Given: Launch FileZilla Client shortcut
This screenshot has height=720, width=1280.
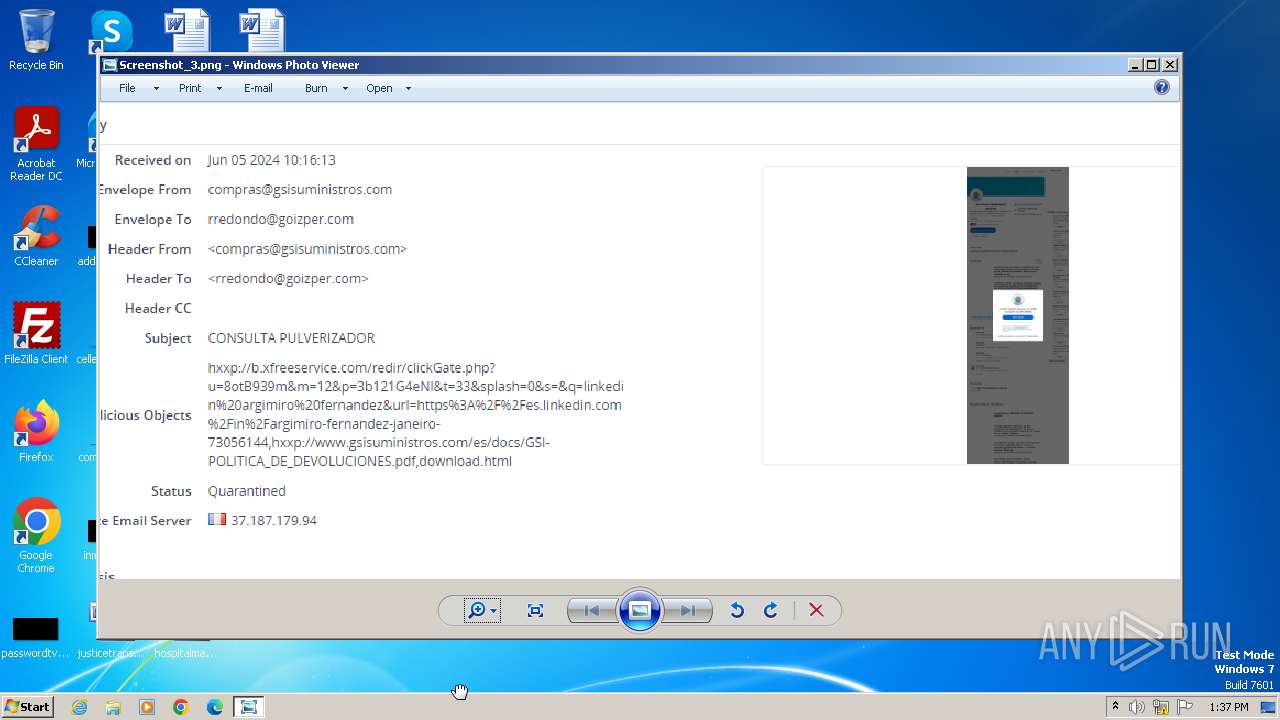Looking at the screenshot, I should tap(36, 333).
